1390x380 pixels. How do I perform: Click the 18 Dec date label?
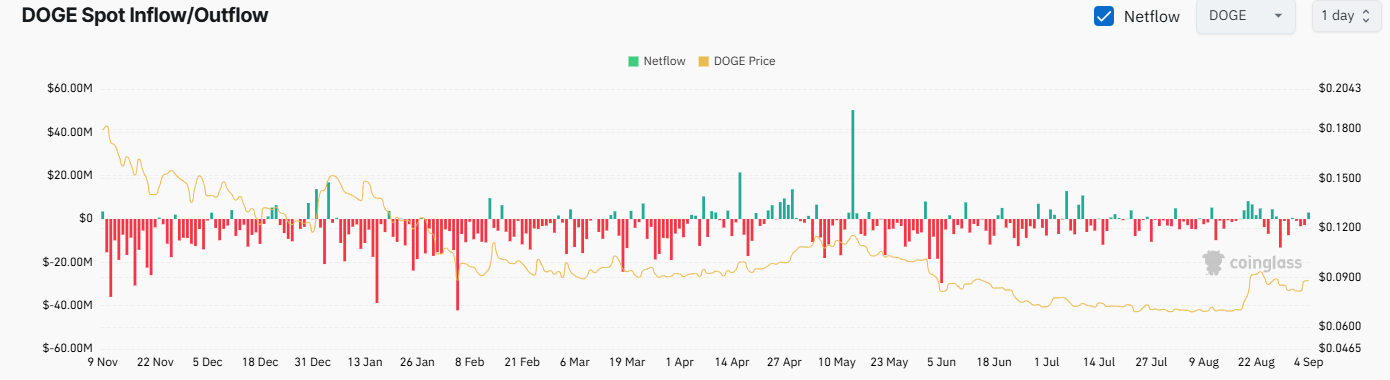(260, 362)
